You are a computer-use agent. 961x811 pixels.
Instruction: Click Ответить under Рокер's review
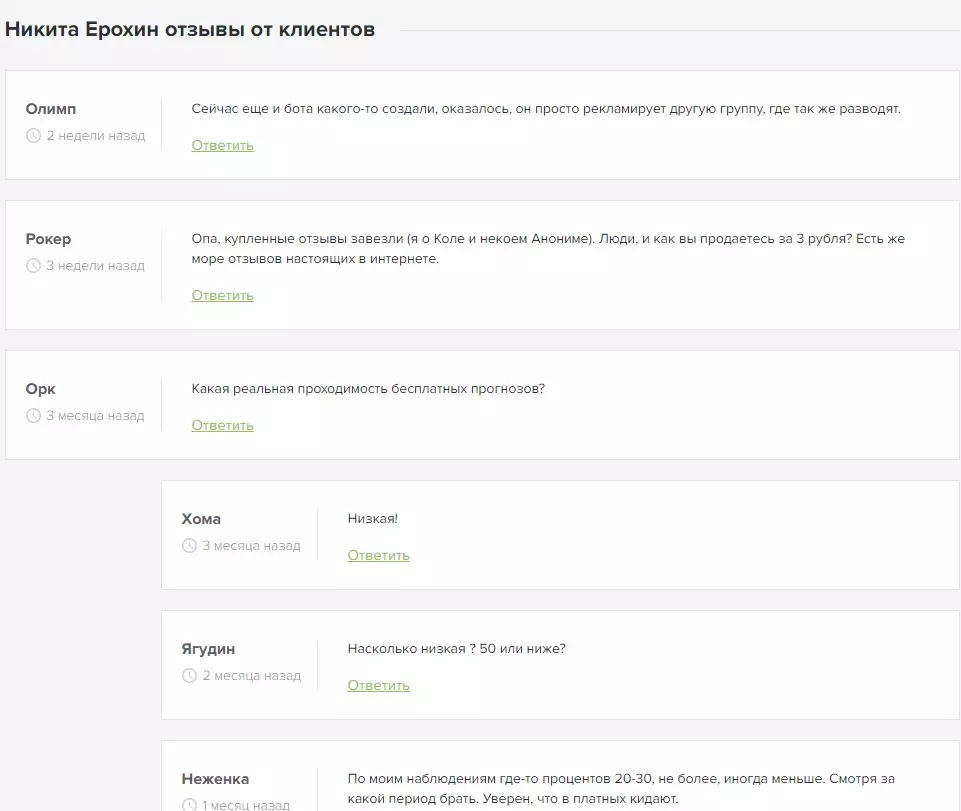pyautogui.click(x=222, y=295)
